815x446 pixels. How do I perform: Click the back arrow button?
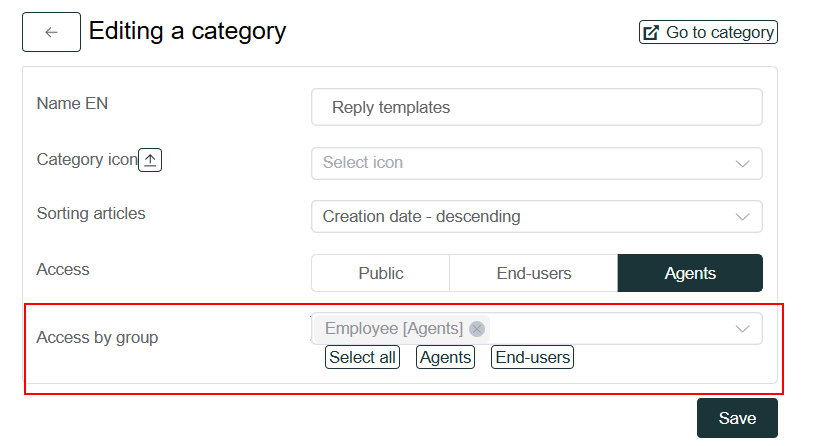(51, 32)
